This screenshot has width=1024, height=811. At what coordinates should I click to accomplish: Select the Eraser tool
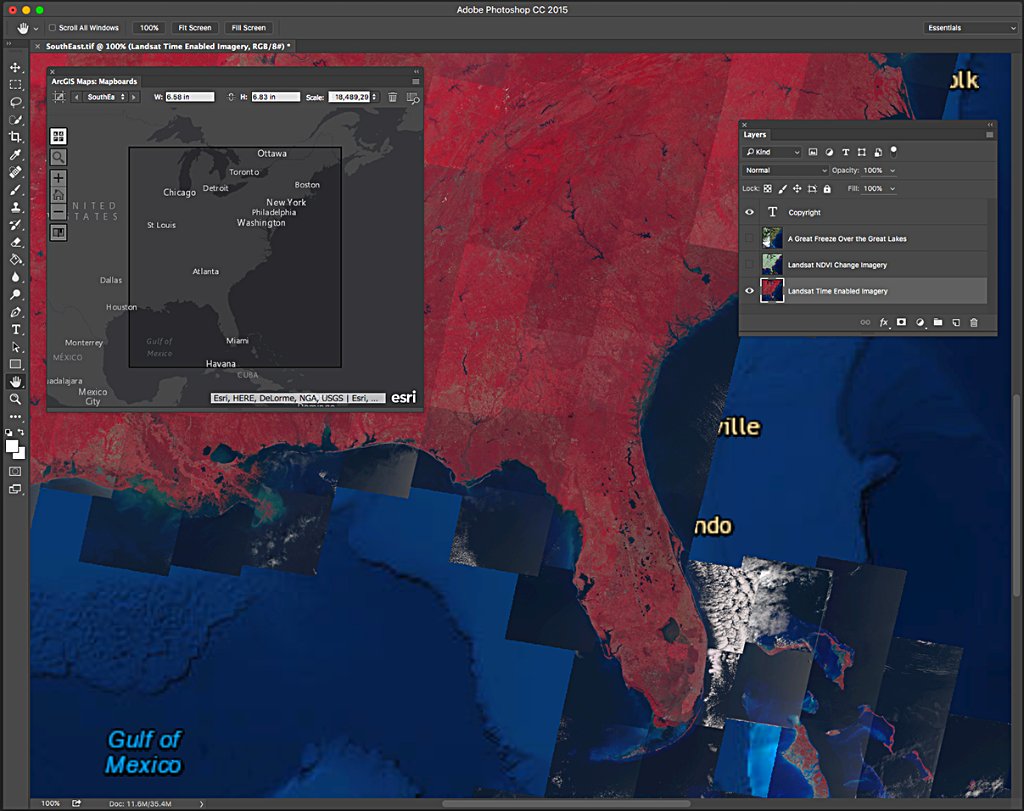pyautogui.click(x=15, y=242)
